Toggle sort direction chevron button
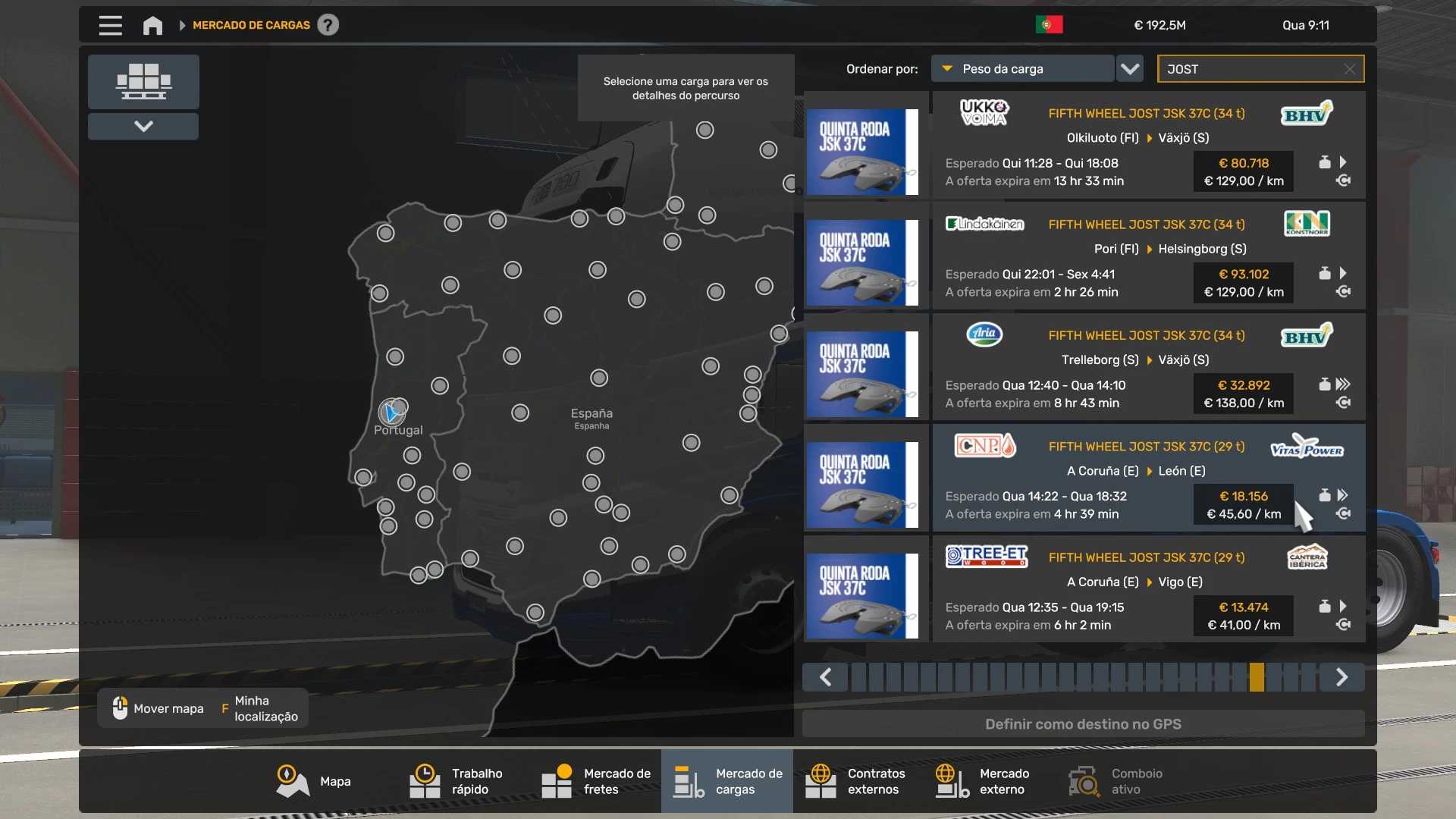 point(1130,69)
